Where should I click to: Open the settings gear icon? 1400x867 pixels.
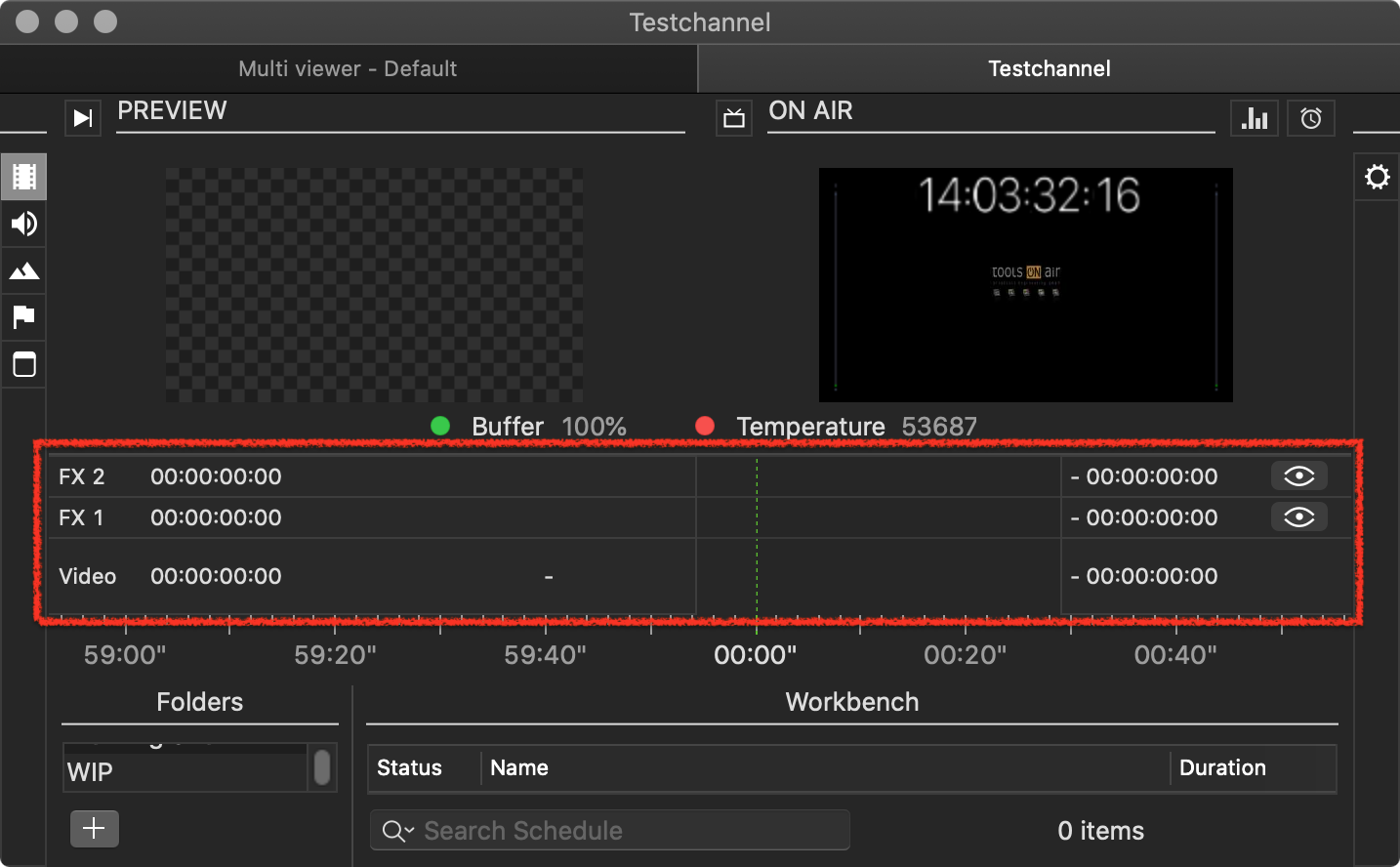click(x=1377, y=177)
